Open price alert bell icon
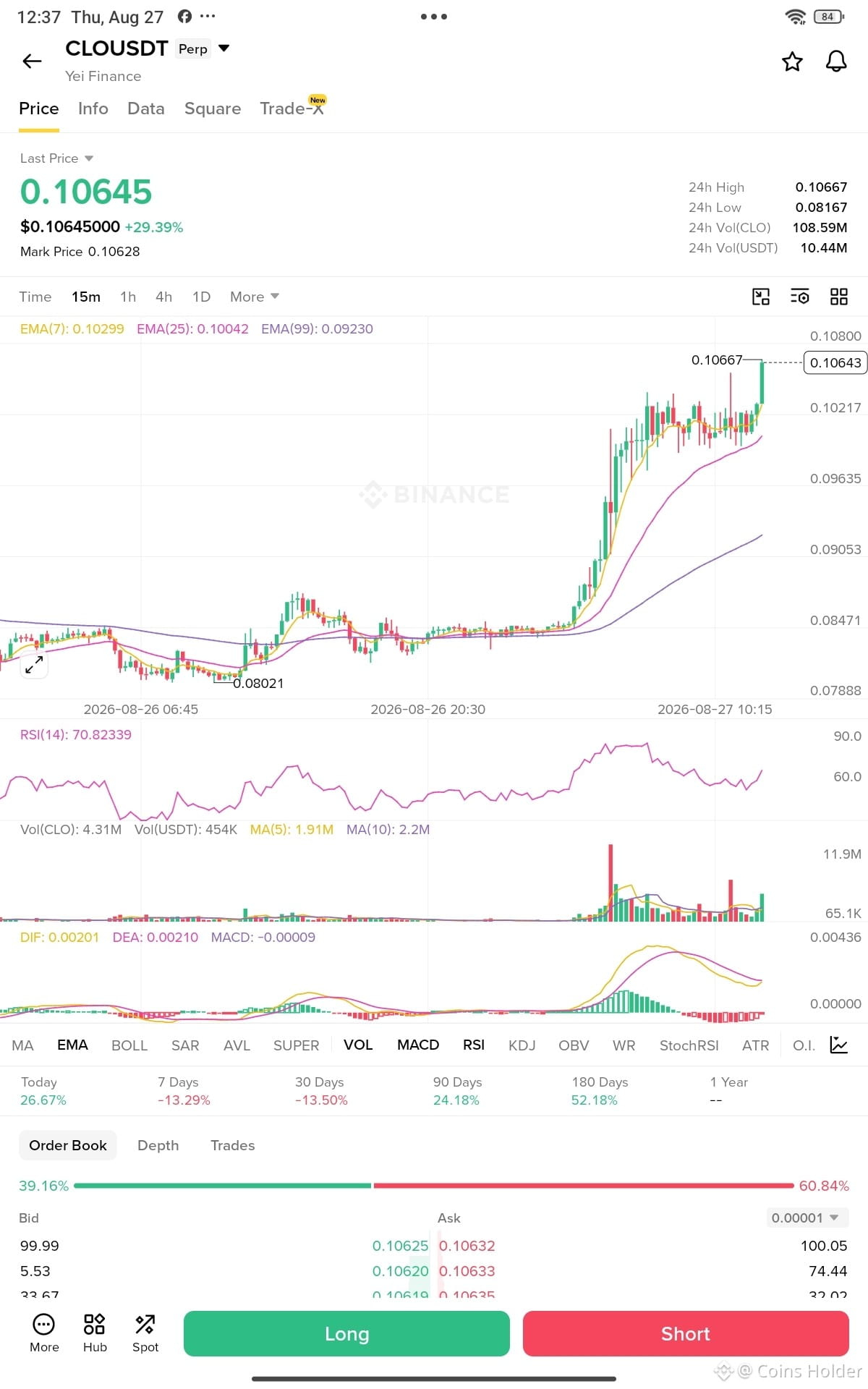Screen dimensions: 868x1389 click(836, 61)
